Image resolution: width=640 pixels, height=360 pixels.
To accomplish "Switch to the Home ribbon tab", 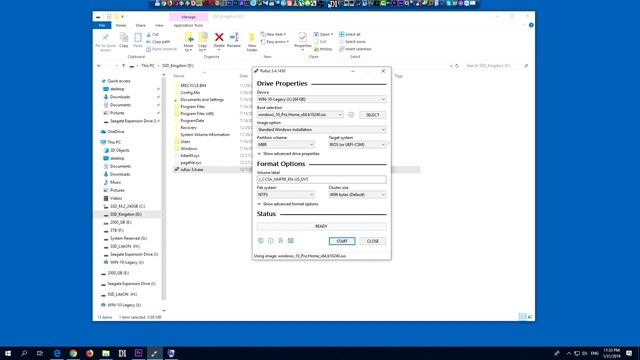I will coord(121,25).
